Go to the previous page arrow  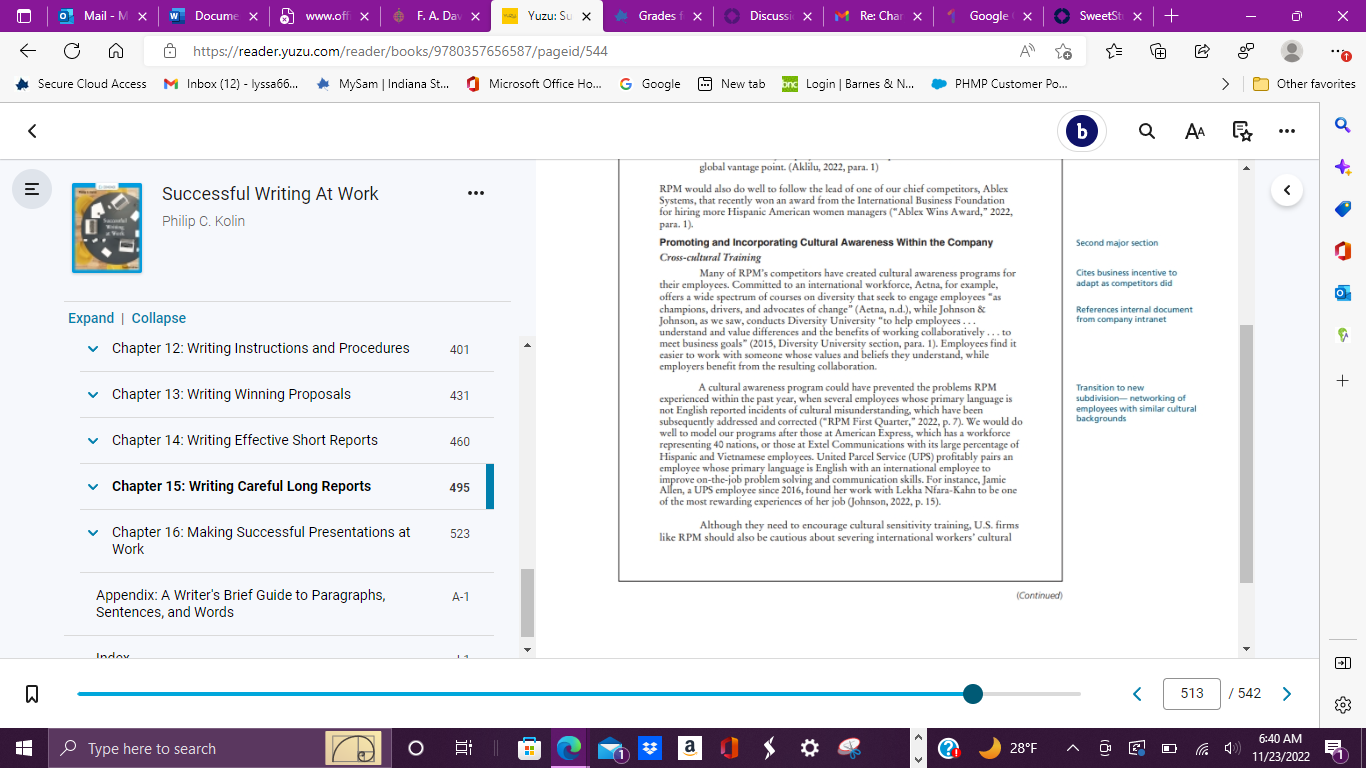coord(1137,694)
